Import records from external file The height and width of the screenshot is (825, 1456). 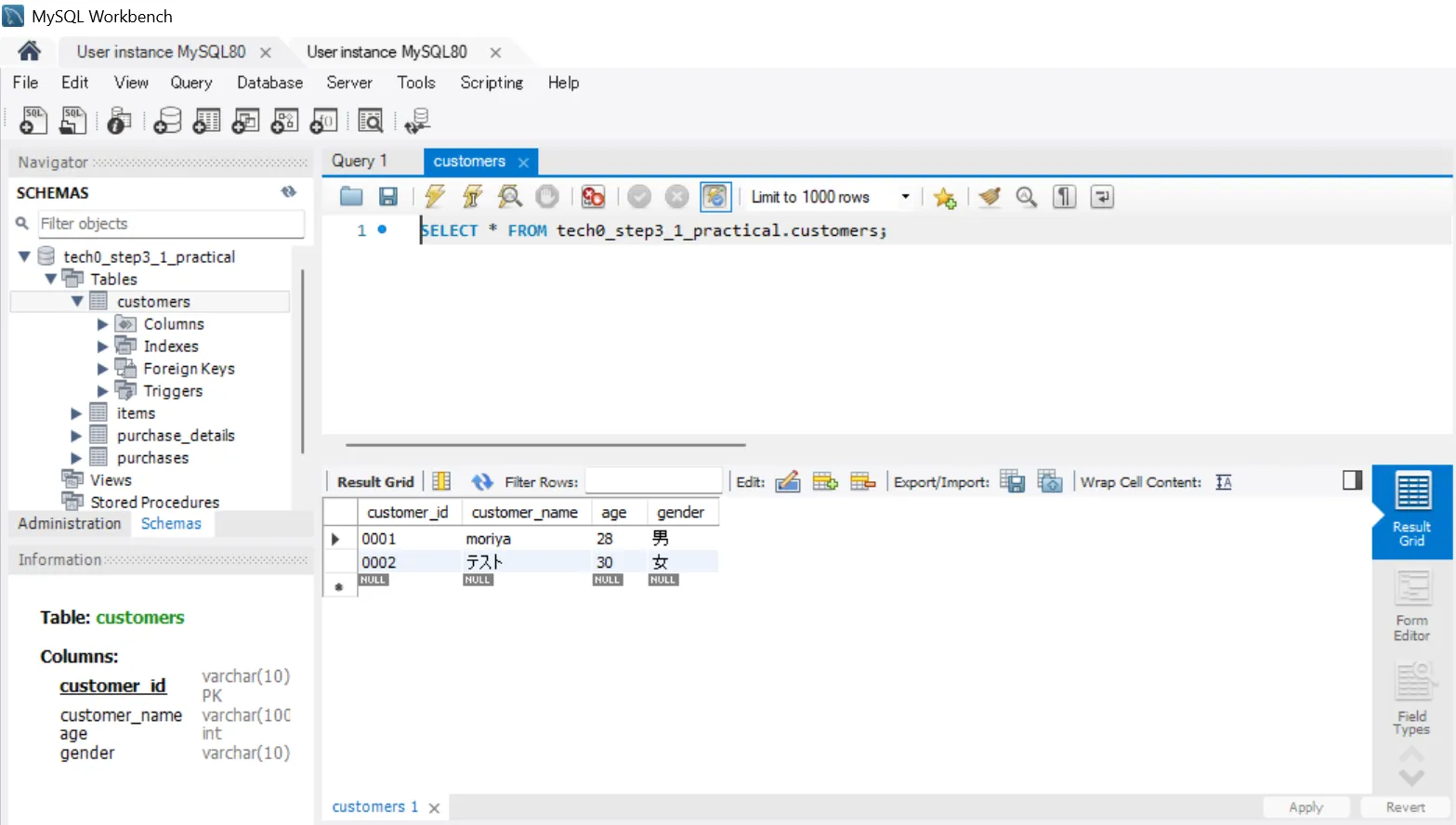[x=1050, y=481]
